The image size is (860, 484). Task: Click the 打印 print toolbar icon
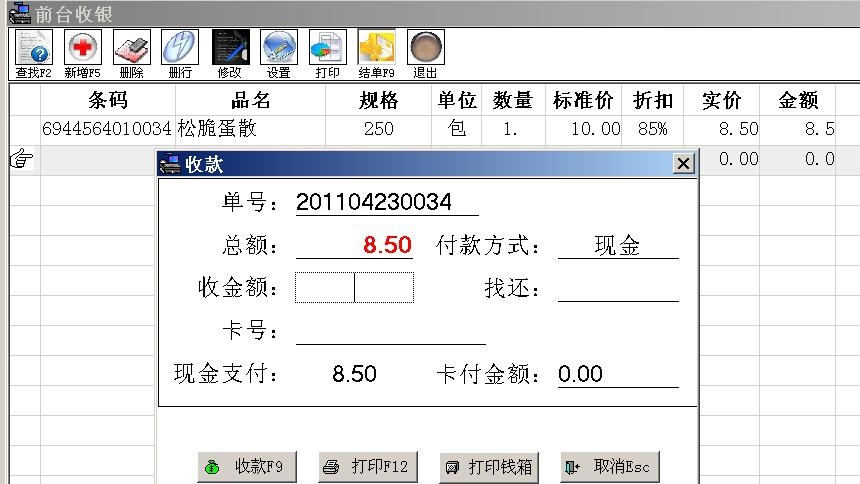[x=327, y=54]
